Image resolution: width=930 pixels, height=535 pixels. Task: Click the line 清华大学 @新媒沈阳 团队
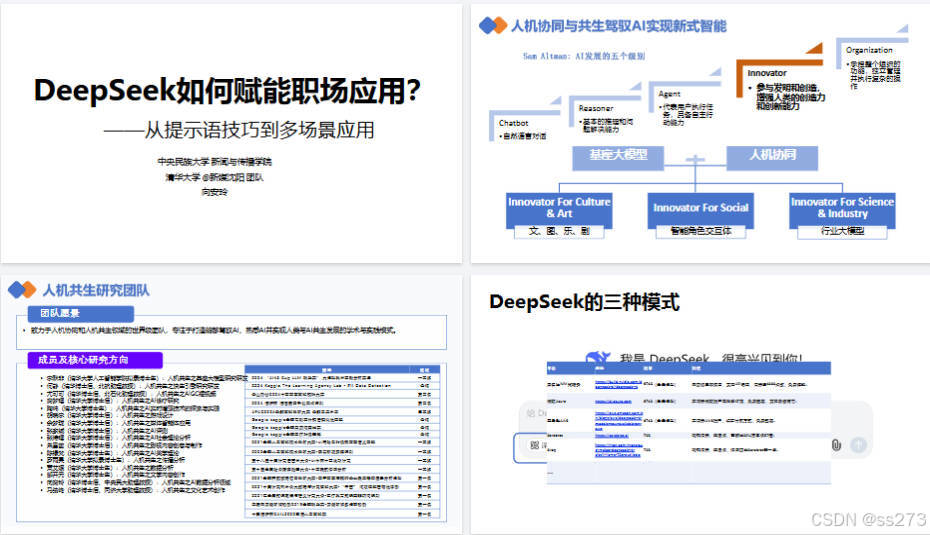[x=215, y=177]
